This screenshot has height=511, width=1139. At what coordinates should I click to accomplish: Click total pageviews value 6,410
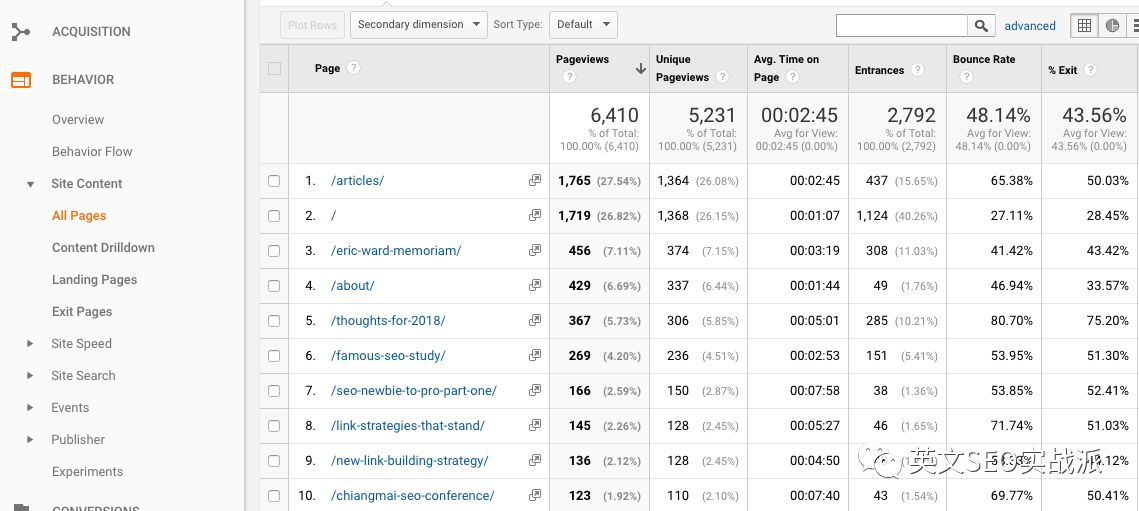coord(615,115)
